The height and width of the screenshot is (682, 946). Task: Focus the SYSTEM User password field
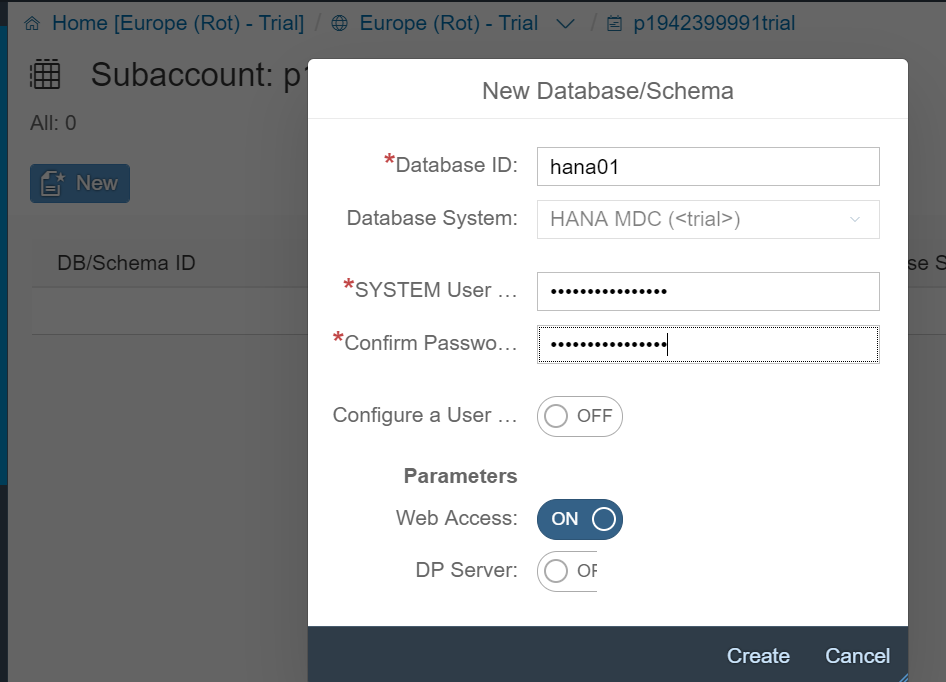(708, 291)
